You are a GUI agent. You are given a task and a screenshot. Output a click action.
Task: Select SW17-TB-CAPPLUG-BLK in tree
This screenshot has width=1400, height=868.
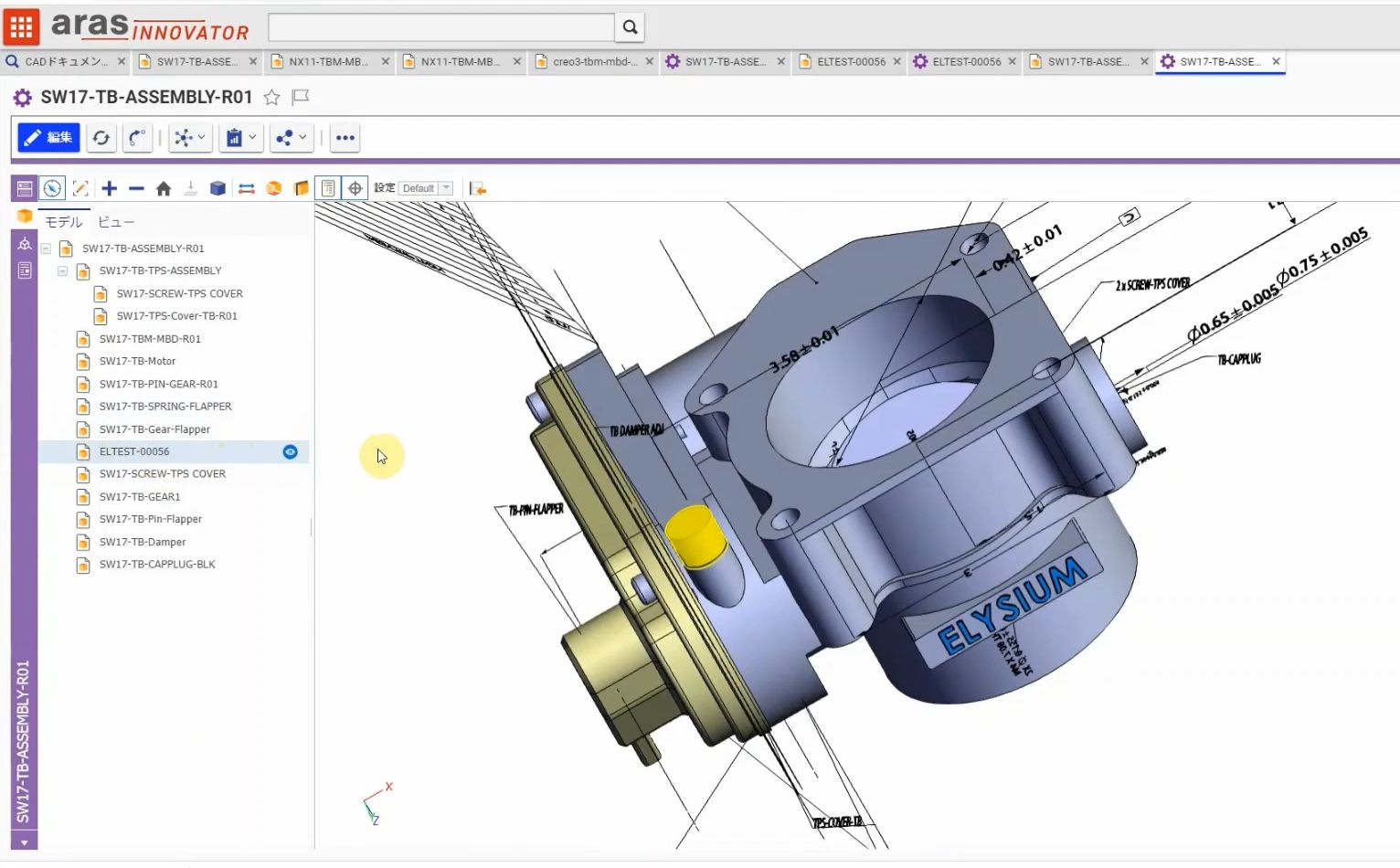157,565
